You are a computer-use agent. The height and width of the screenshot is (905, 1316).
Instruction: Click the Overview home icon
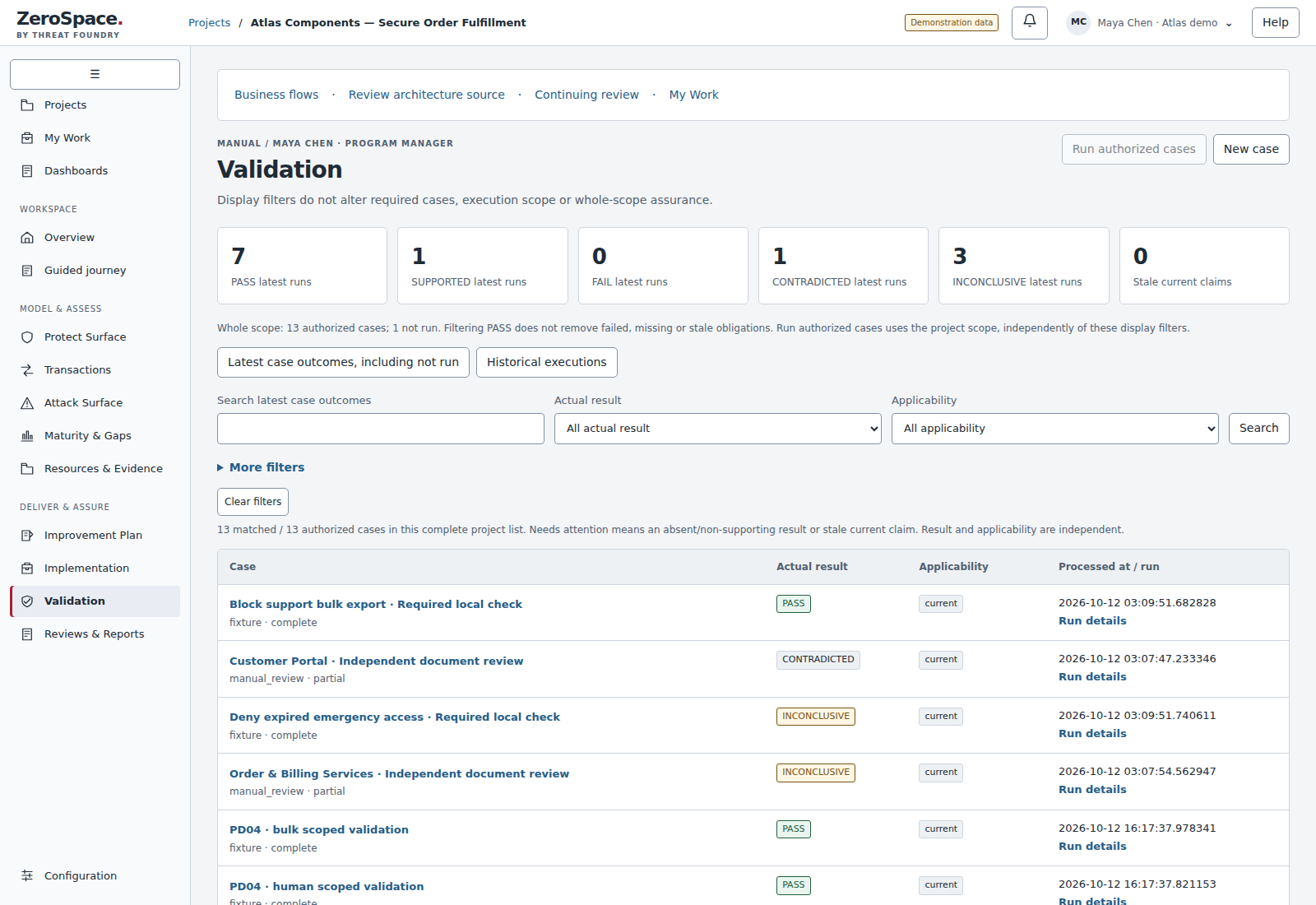pyautogui.click(x=27, y=238)
